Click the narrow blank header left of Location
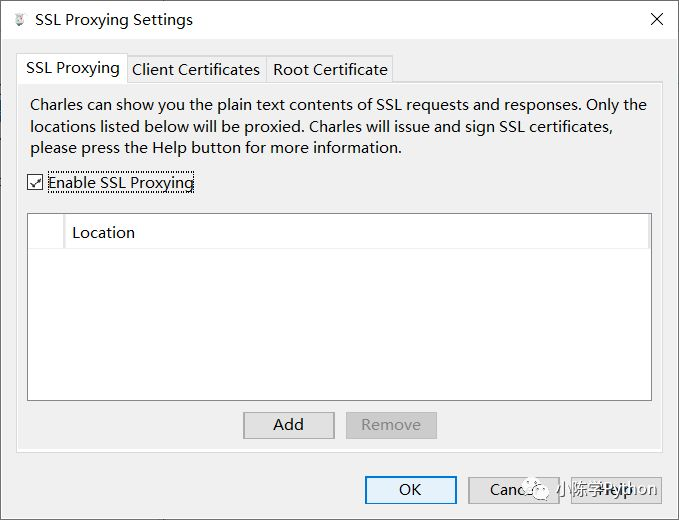 pos(46,232)
